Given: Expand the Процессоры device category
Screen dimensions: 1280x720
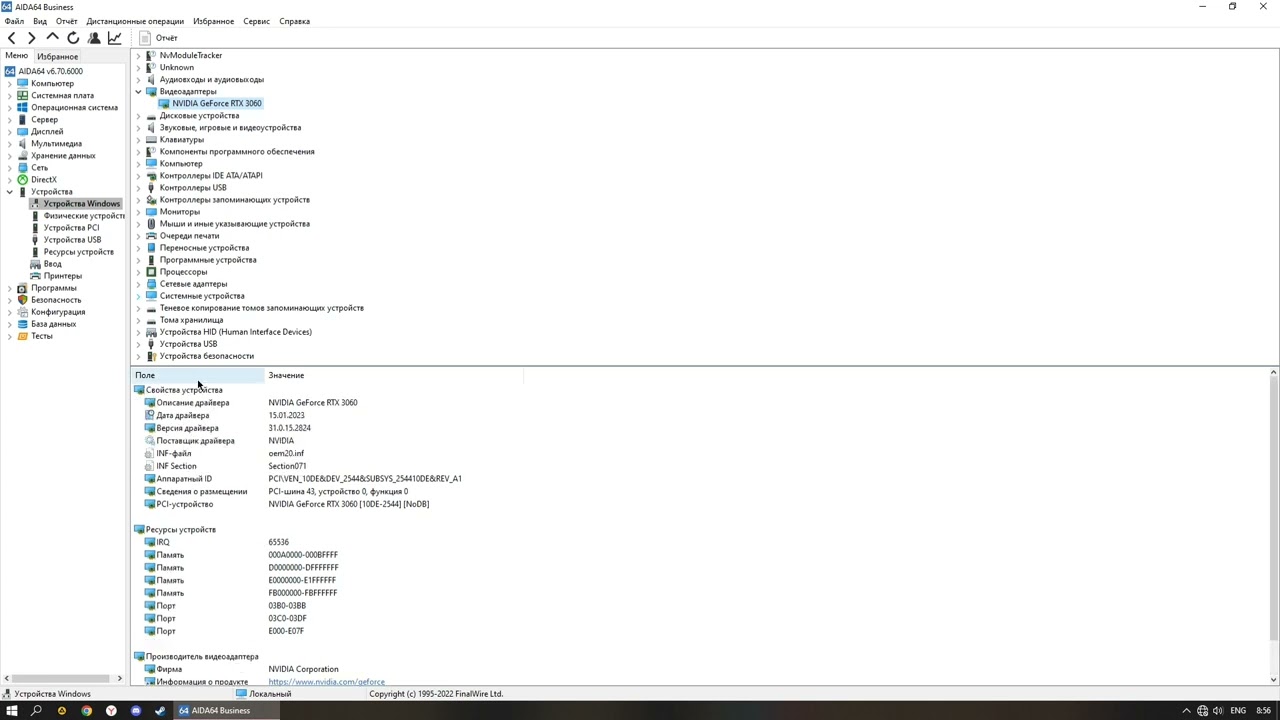Looking at the screenshot, I should click(138, 272).
